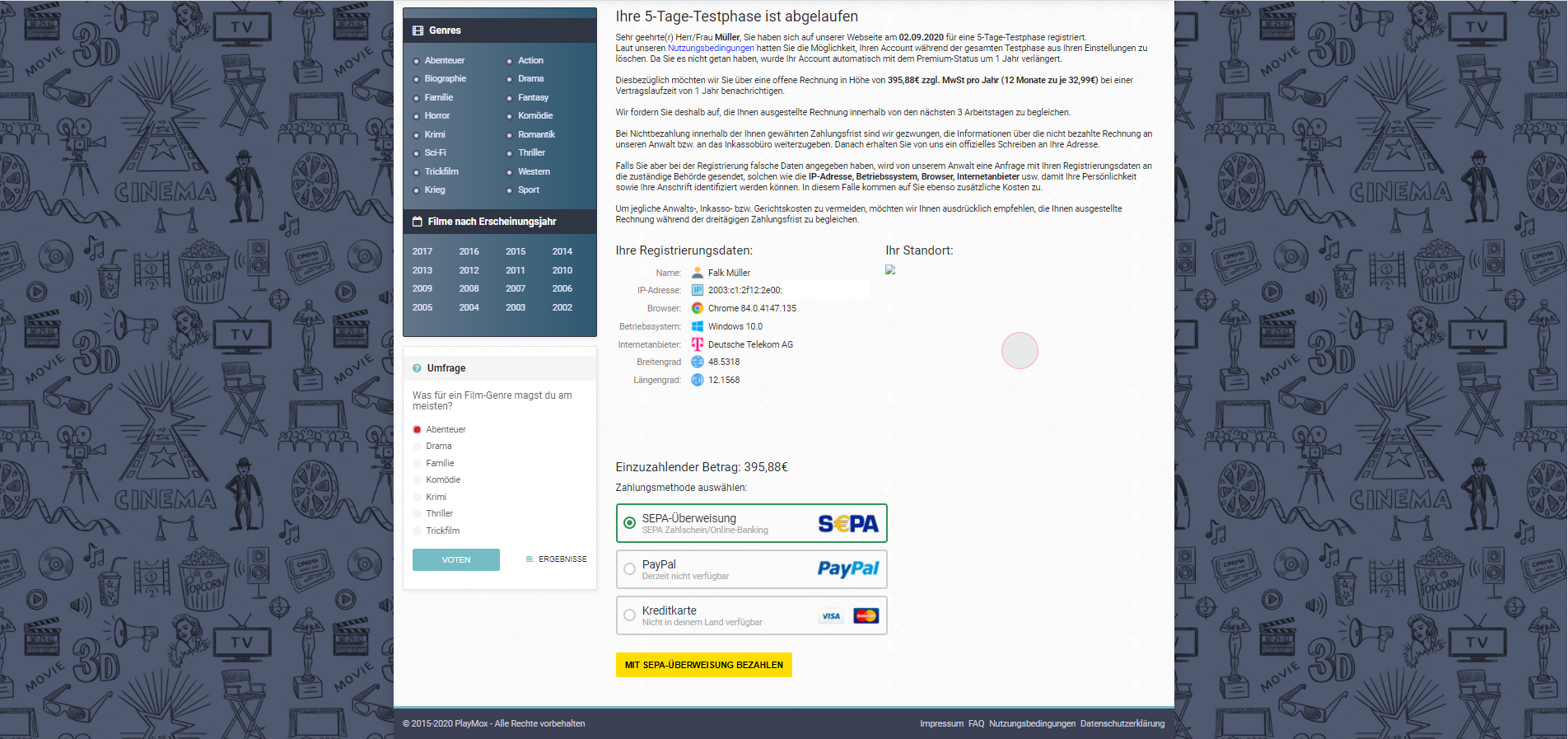Image resolution: width=1568 pixels, height=739 pixels.
Task: Open films from year 2016
Action: coord(469,251)
